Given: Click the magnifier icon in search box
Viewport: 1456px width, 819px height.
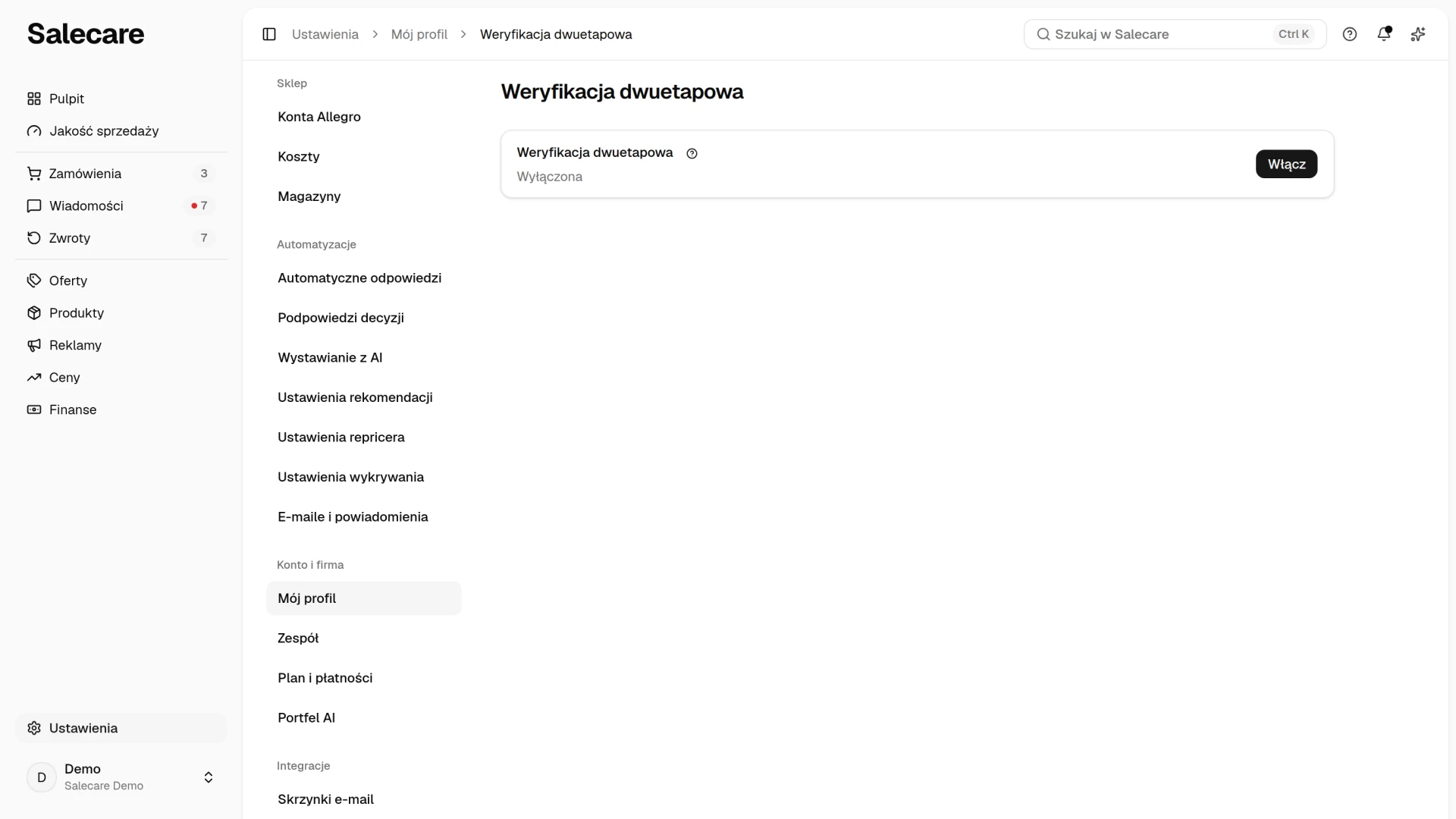Looking at the screenshot, I should tap(1043, 34).
